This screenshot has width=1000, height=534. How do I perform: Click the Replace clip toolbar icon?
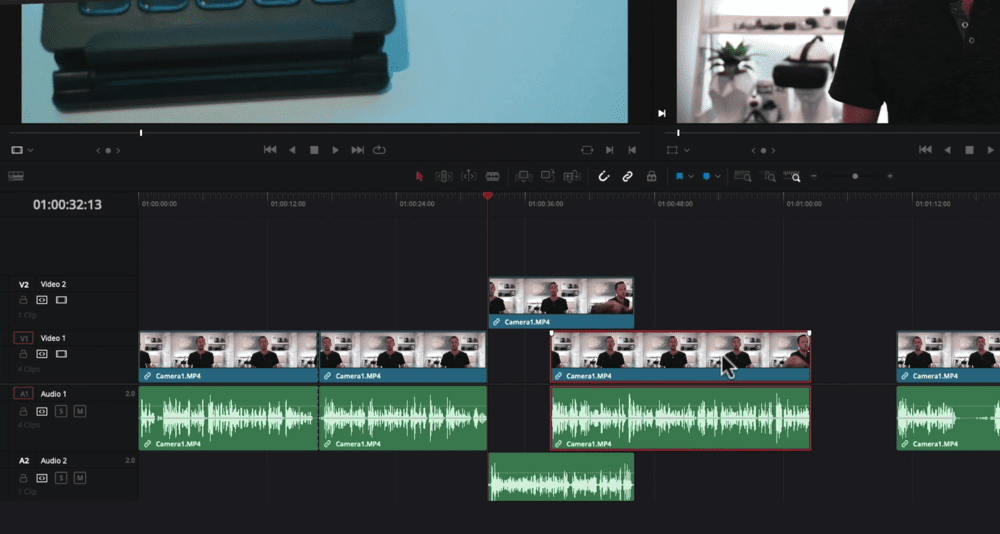[x=572, y=176]
